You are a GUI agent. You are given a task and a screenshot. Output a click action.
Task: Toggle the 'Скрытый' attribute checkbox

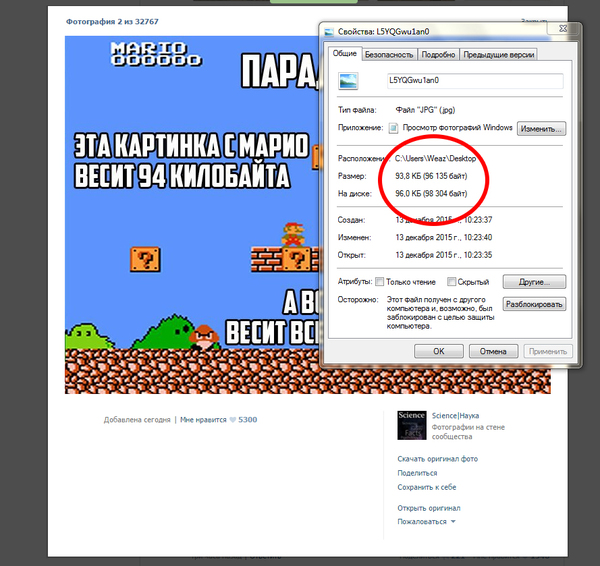(x=452, y=282)
